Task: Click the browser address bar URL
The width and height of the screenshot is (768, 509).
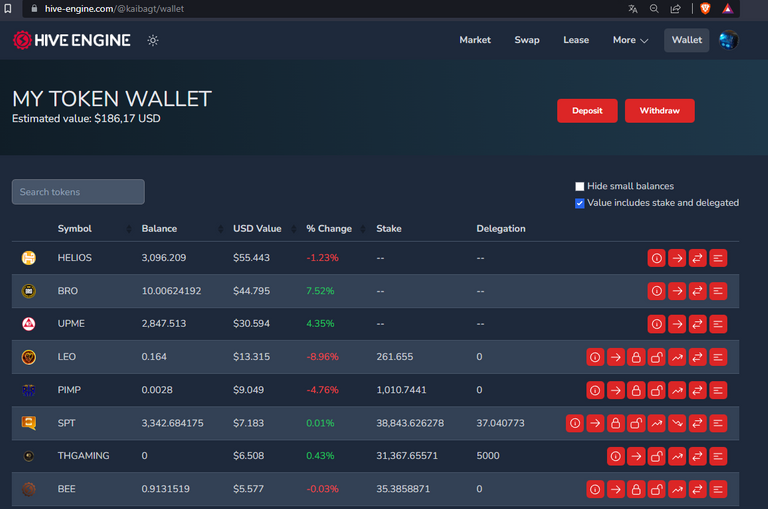Action: 114,9
